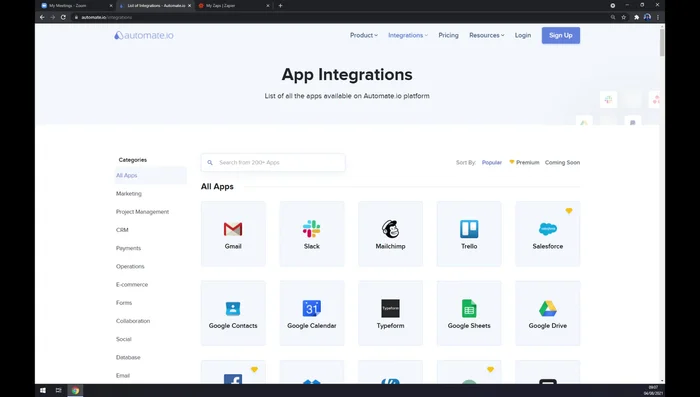Viewport: 700px width, 397px height.
Task: Select the CRM category
Action: 122,230
